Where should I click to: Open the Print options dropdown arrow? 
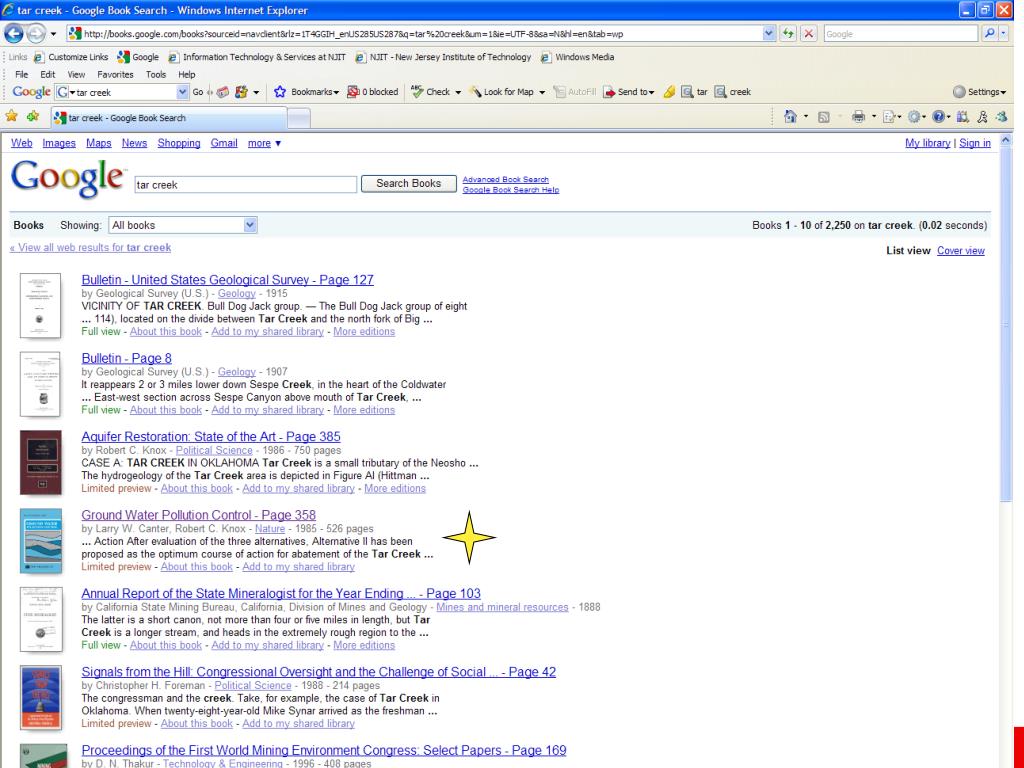[x=874, y=117]
